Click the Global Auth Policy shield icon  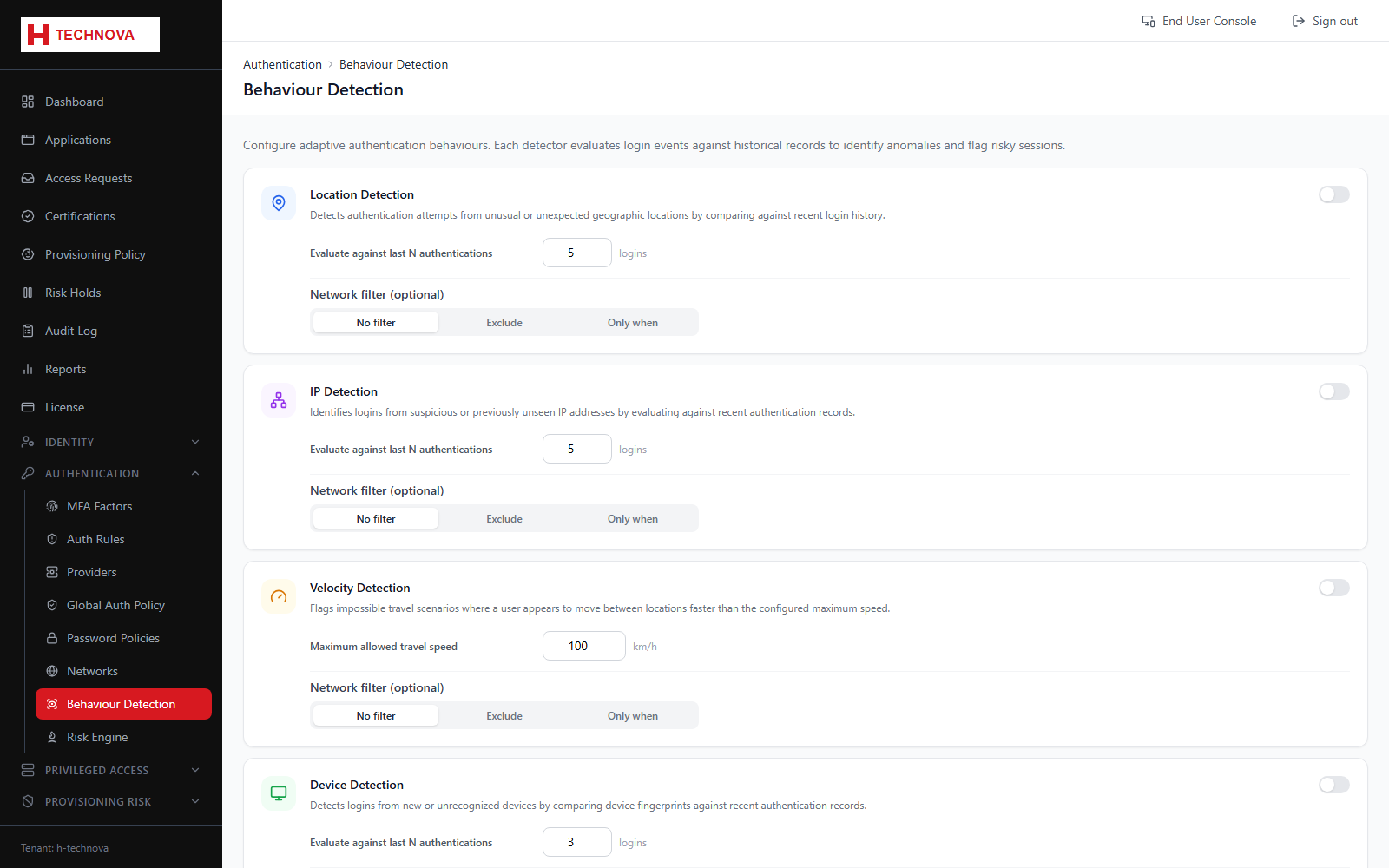(x=52, y=605)
